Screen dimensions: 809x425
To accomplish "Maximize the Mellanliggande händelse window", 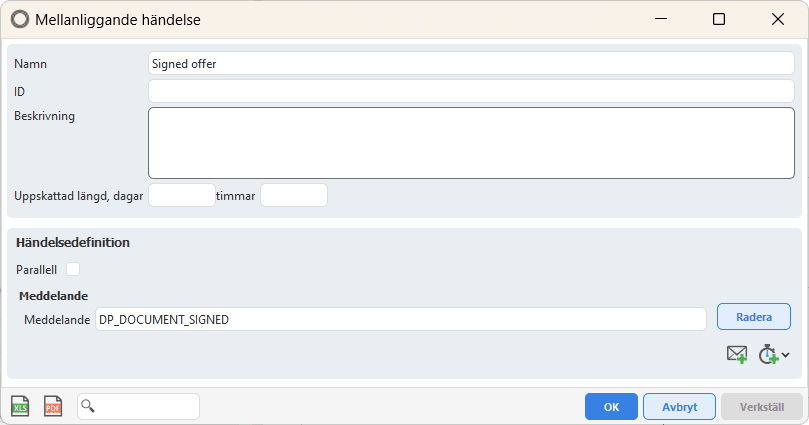I will point(719,19).
